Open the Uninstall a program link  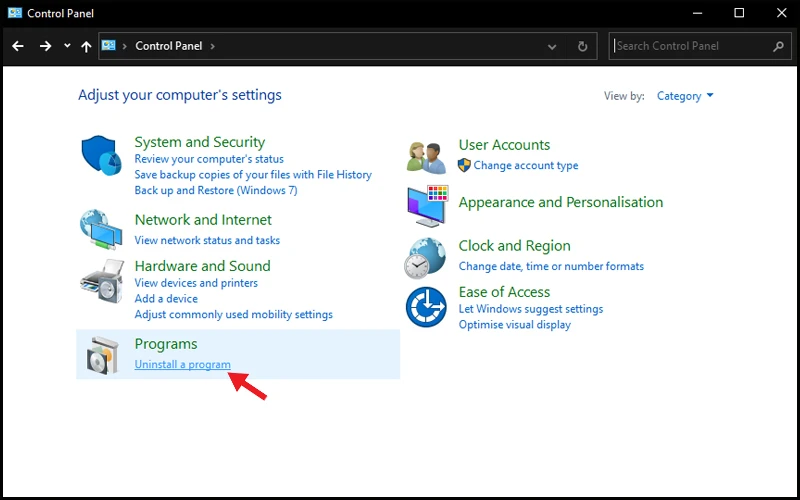point(183,364)
